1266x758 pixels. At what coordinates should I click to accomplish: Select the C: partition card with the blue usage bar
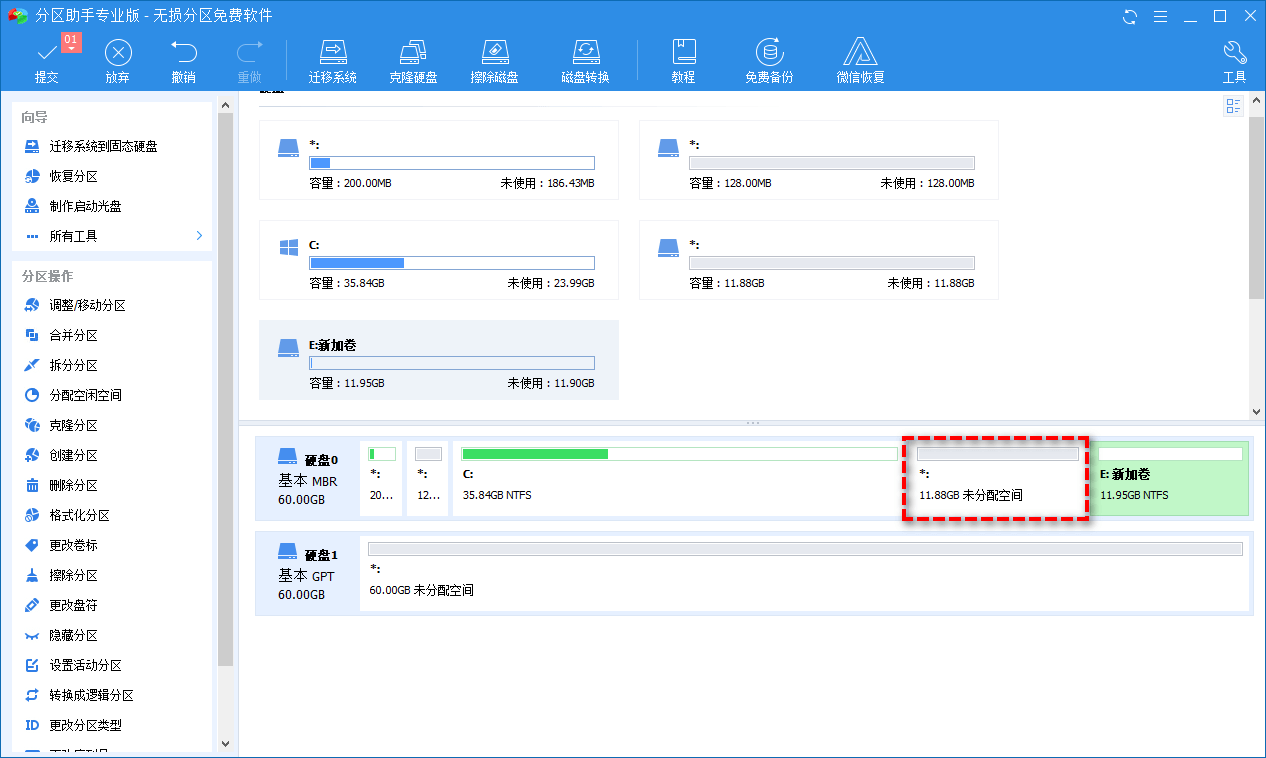[x=438, y=260]
